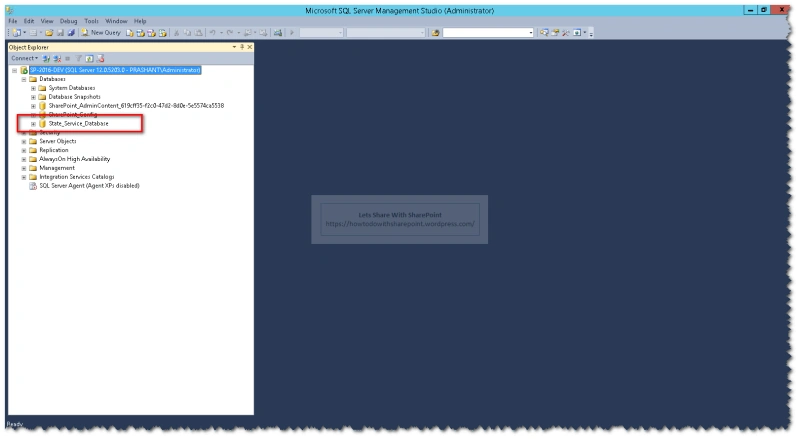Expand the AlwaysOn High Availability folder
Screen dimensions: 800x439
pyautogui.click(x=23, y=159)
